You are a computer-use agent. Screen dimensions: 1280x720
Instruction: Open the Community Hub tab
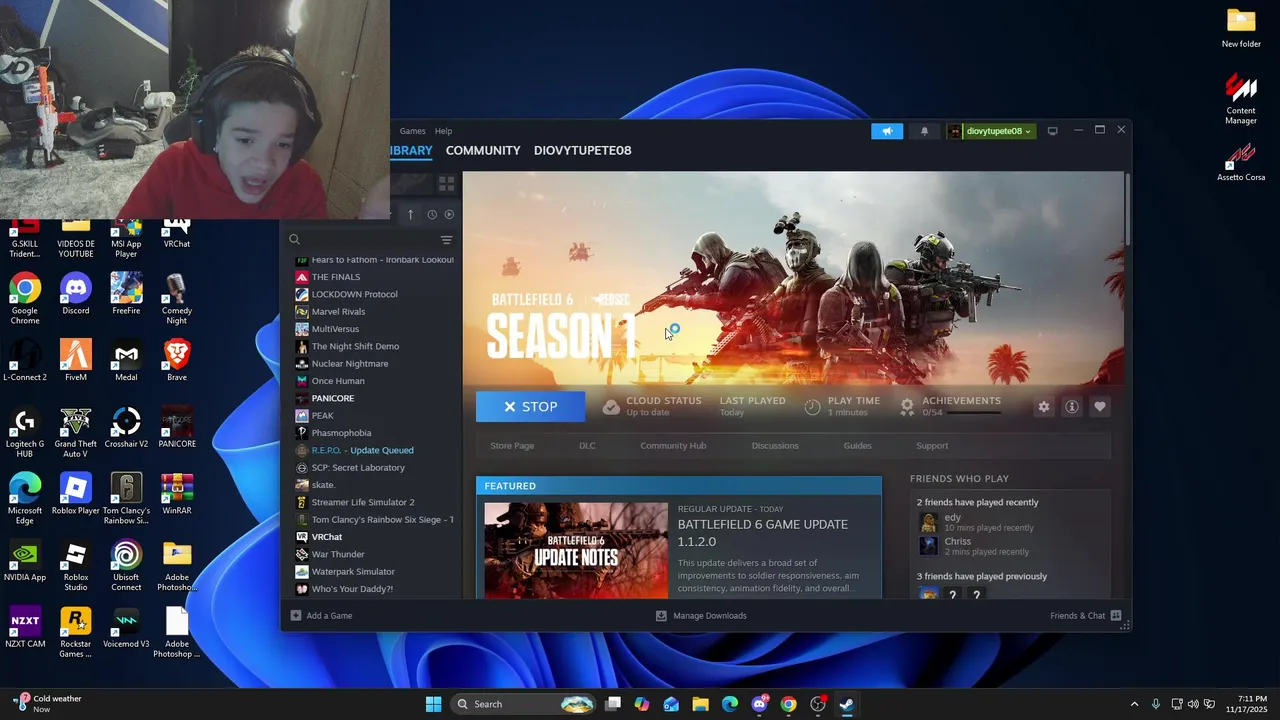[673, 446]
